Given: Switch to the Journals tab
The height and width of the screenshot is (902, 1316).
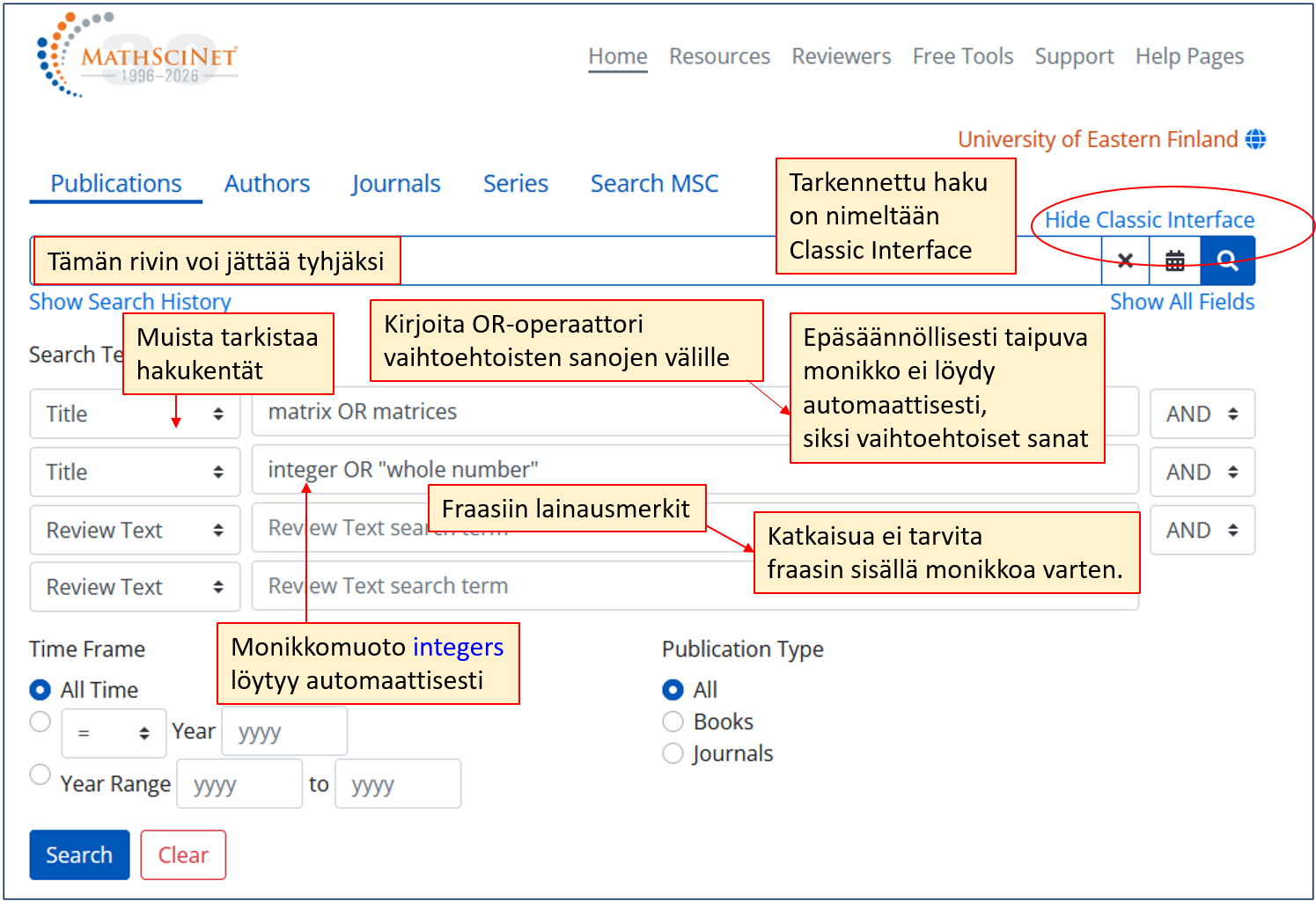Looking at the screenshot, I should pos(396,183).
